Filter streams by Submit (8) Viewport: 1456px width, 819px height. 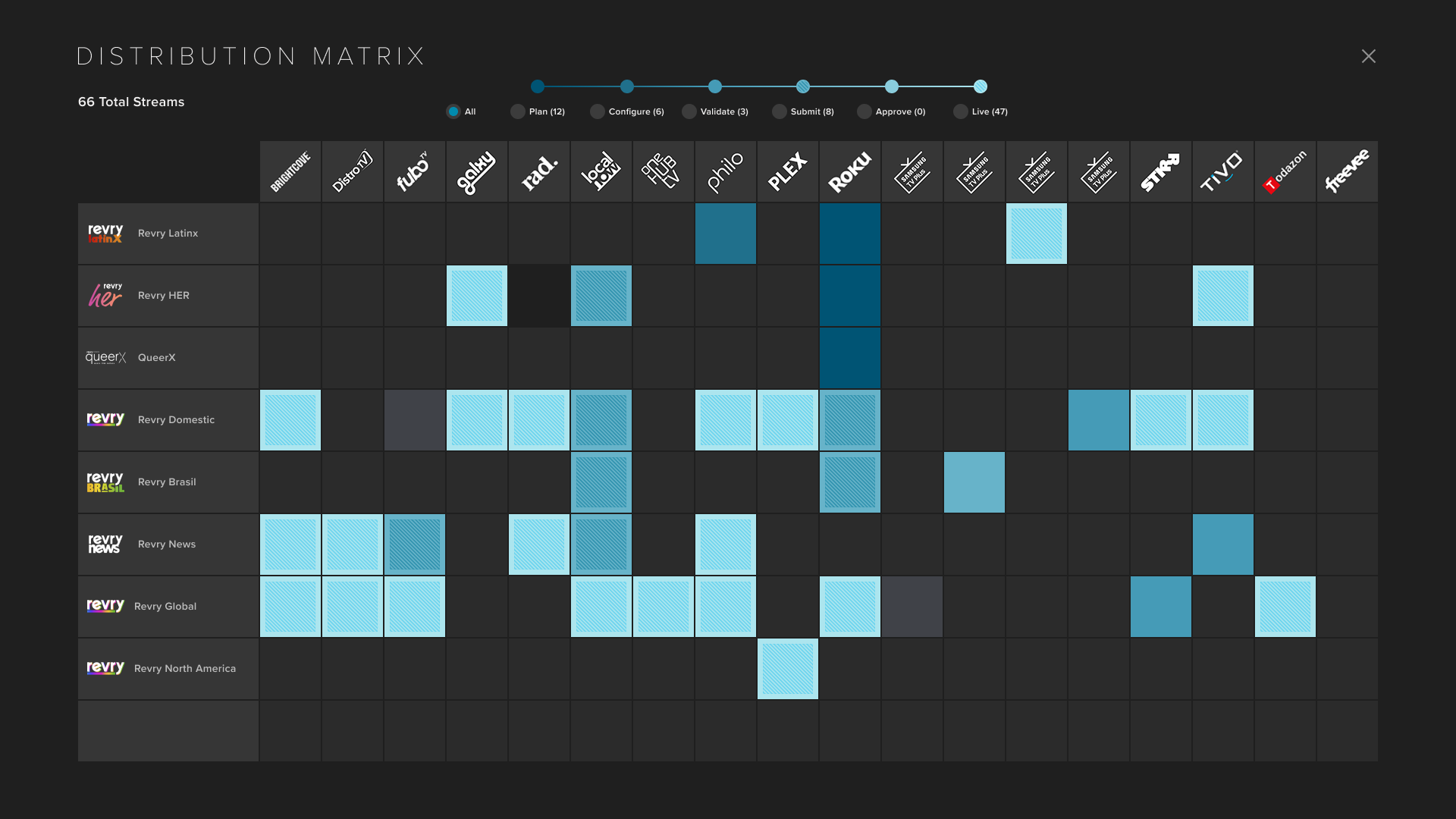tap(780, 111)
